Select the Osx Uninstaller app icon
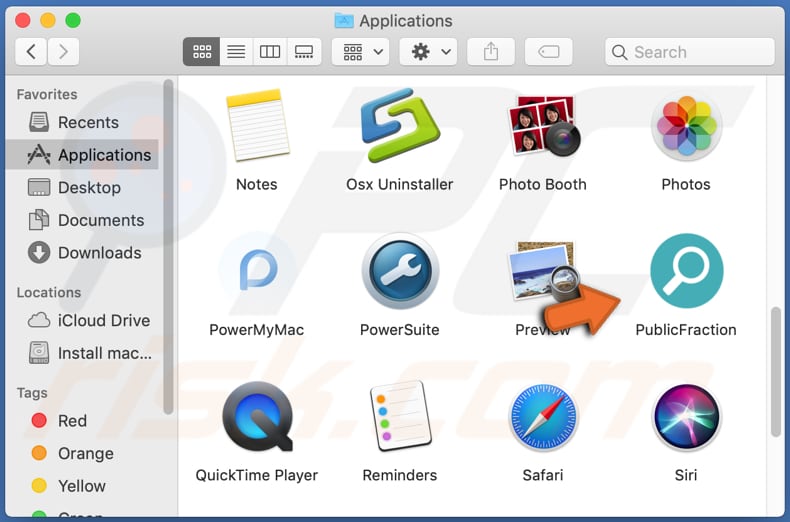Screen dimensions: 790x522 (x=400, y=125)
